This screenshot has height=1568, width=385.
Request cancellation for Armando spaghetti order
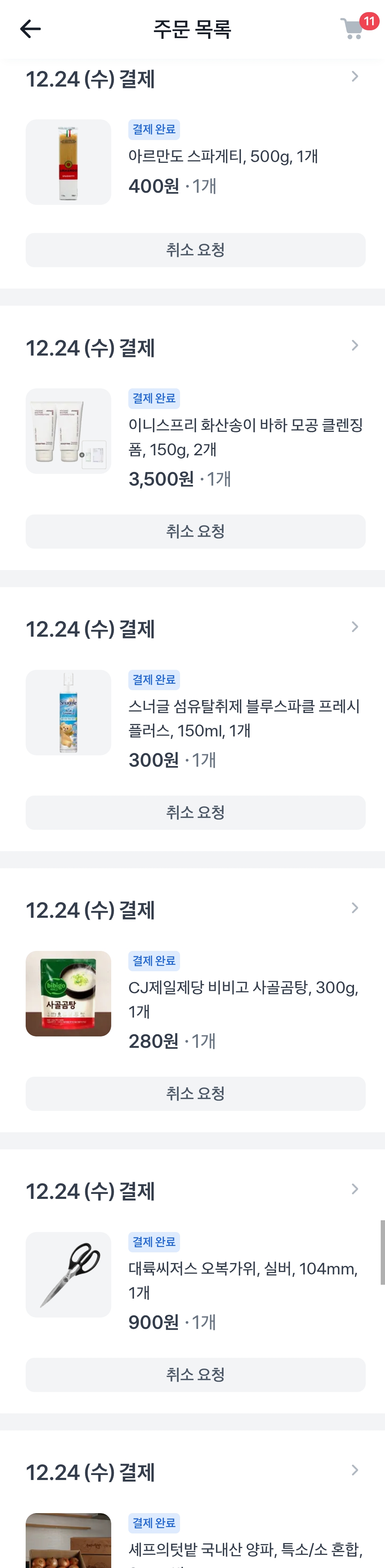click(x=196, y=250)
